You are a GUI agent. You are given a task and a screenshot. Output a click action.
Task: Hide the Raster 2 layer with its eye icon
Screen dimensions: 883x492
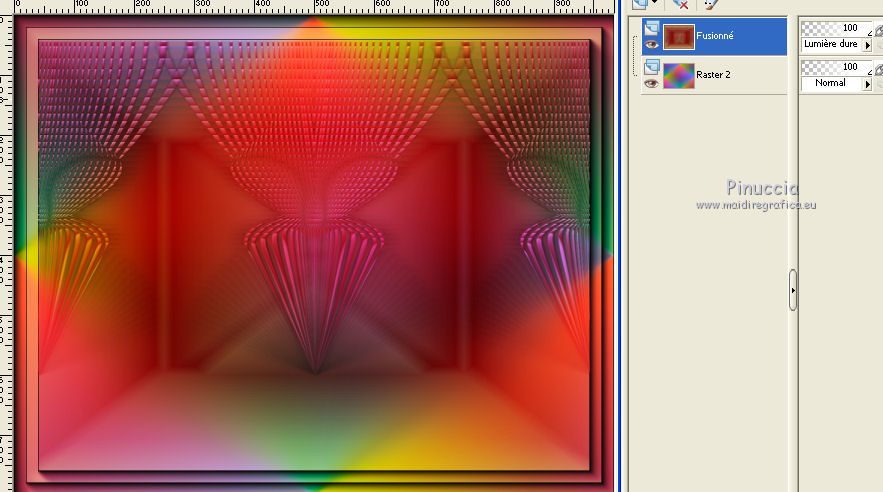[652, 83]
